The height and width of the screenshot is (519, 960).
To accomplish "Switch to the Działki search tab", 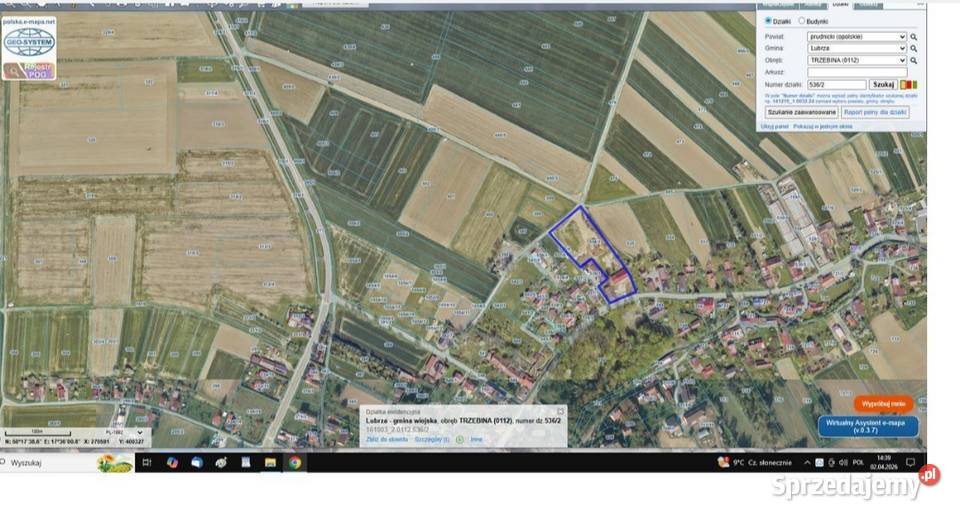I will [x=841, y=4].
